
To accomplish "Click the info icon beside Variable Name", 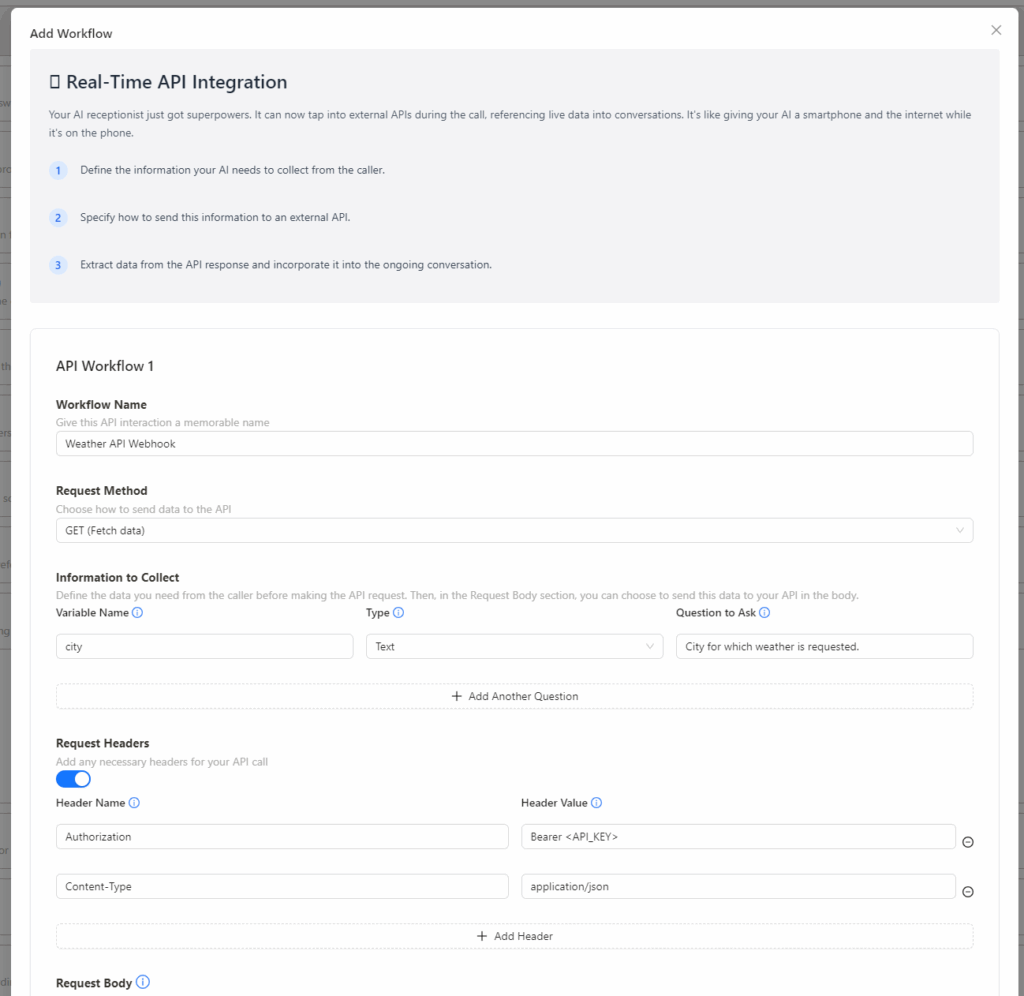I will [137, 613].
